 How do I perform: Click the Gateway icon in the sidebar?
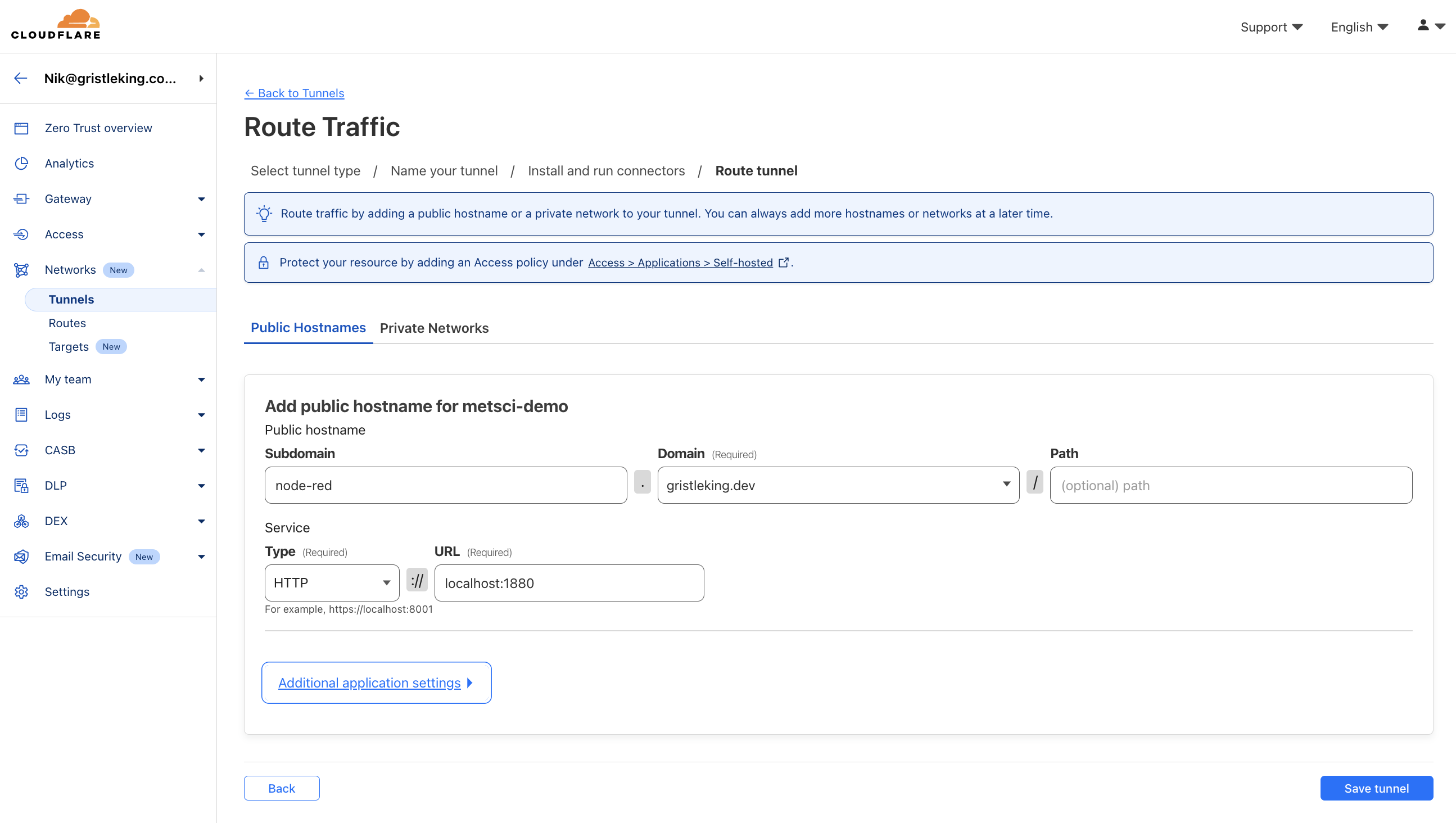[x=21, y=198]
